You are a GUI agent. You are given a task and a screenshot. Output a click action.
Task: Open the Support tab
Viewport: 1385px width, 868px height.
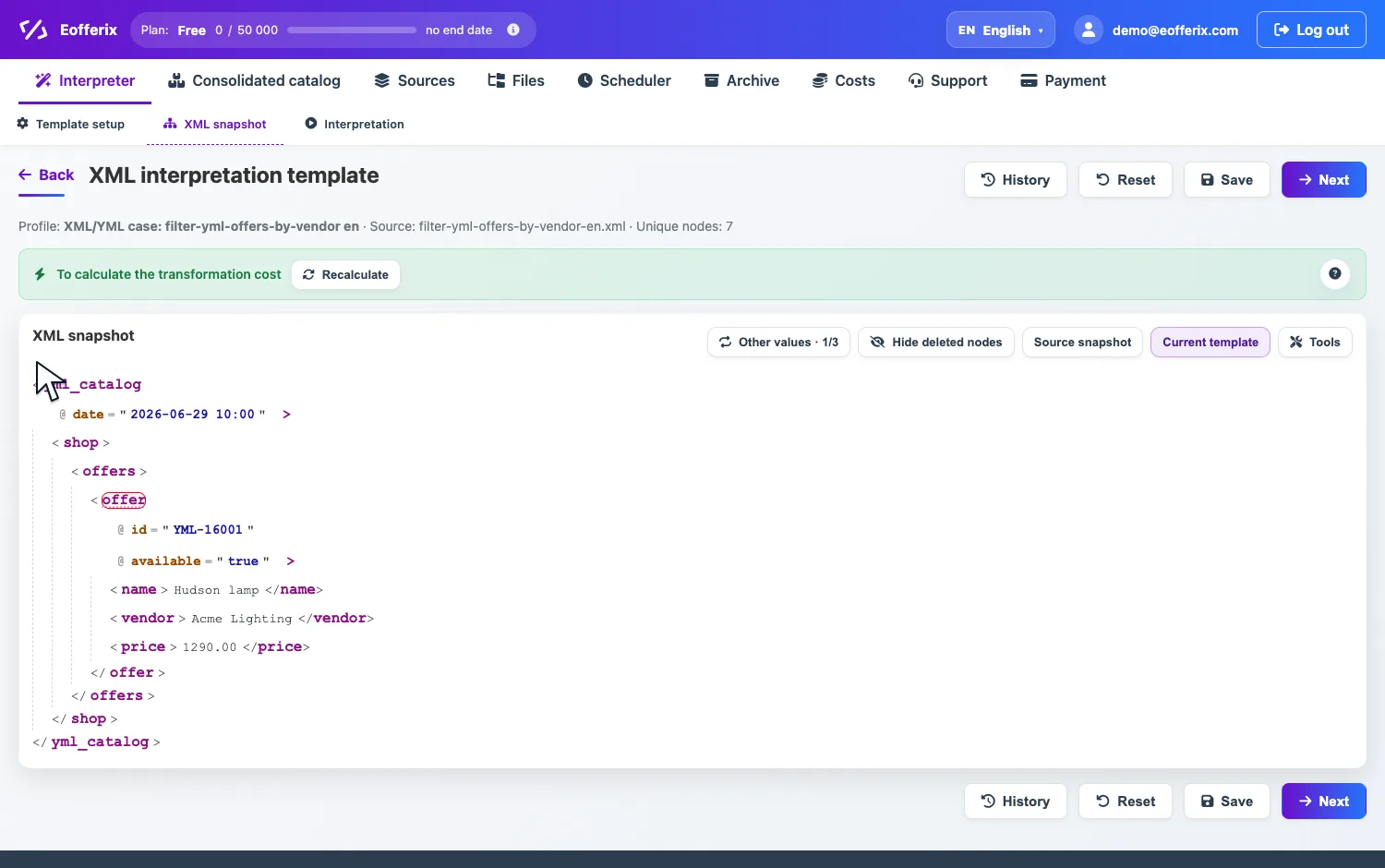947,80
